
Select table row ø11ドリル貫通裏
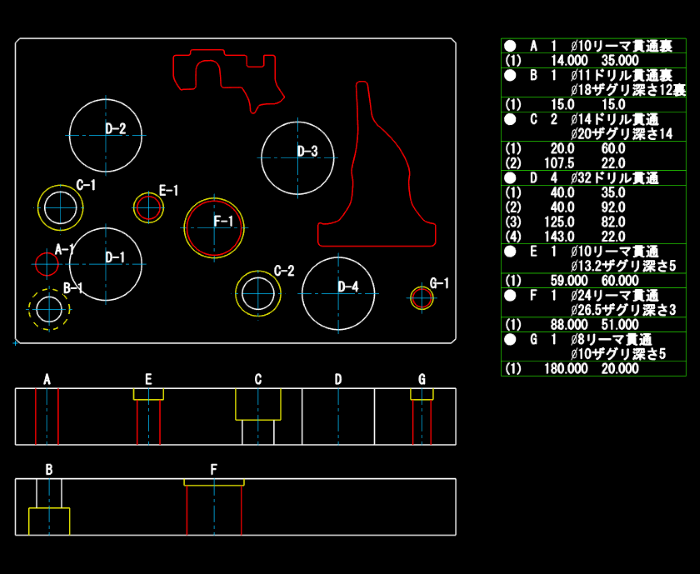[594, 75]
